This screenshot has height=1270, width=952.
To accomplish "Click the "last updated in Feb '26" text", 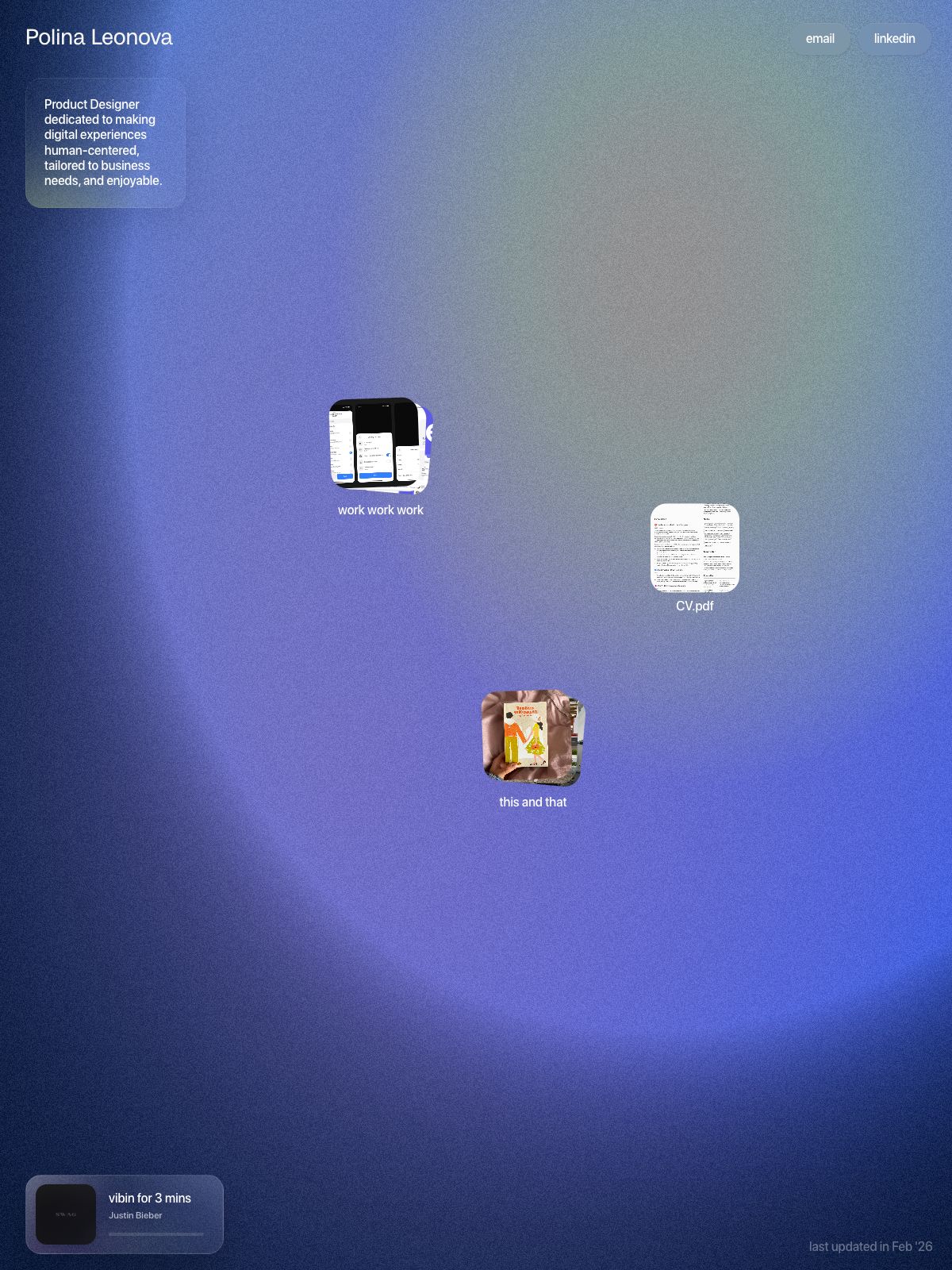I will (x=870, y=1247).
